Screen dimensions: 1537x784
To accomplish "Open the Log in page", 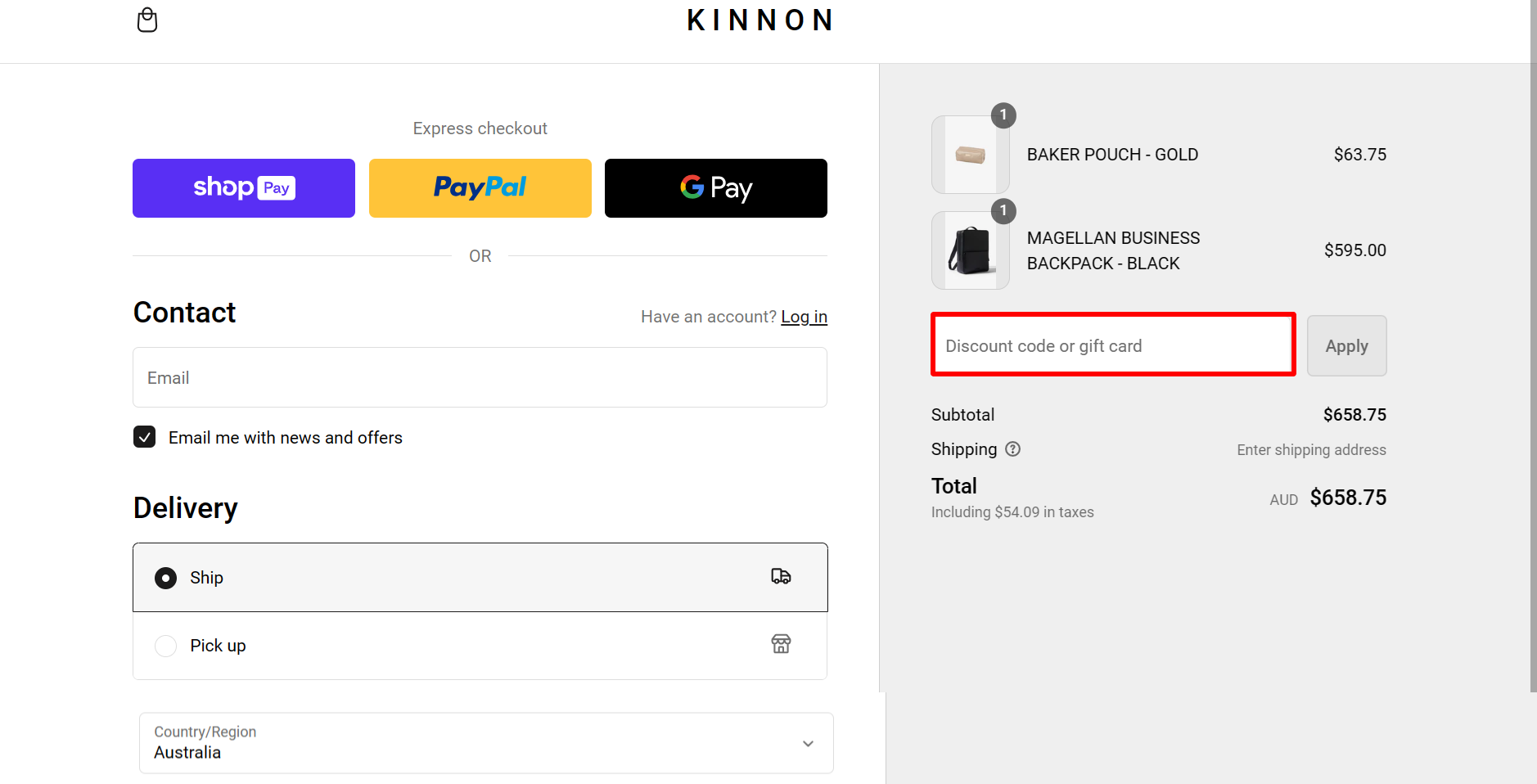I will tap(804, 316).
